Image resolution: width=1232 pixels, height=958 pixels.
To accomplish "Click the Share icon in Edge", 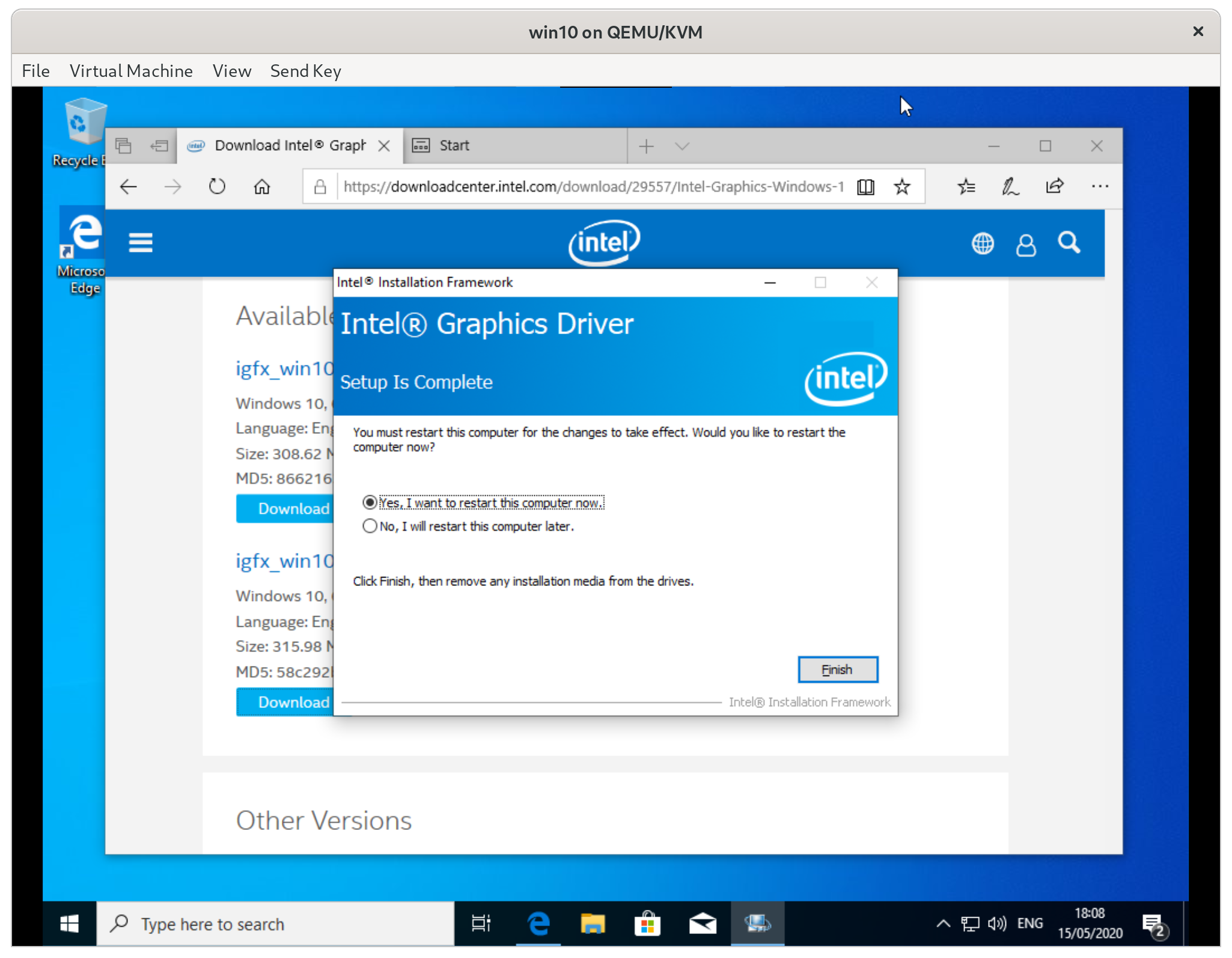I will pos(1055,187).
